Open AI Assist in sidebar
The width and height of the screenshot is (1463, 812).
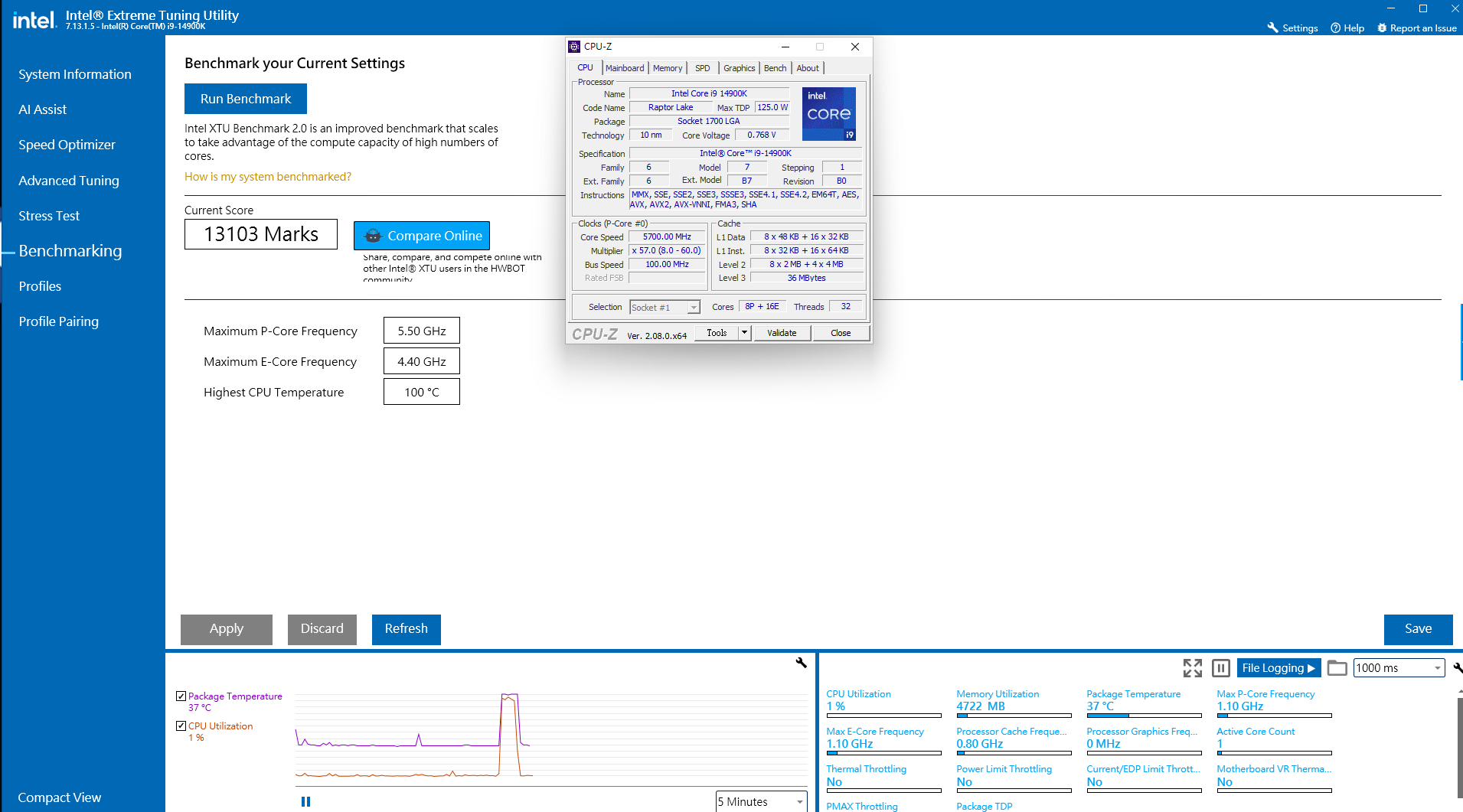43,109
